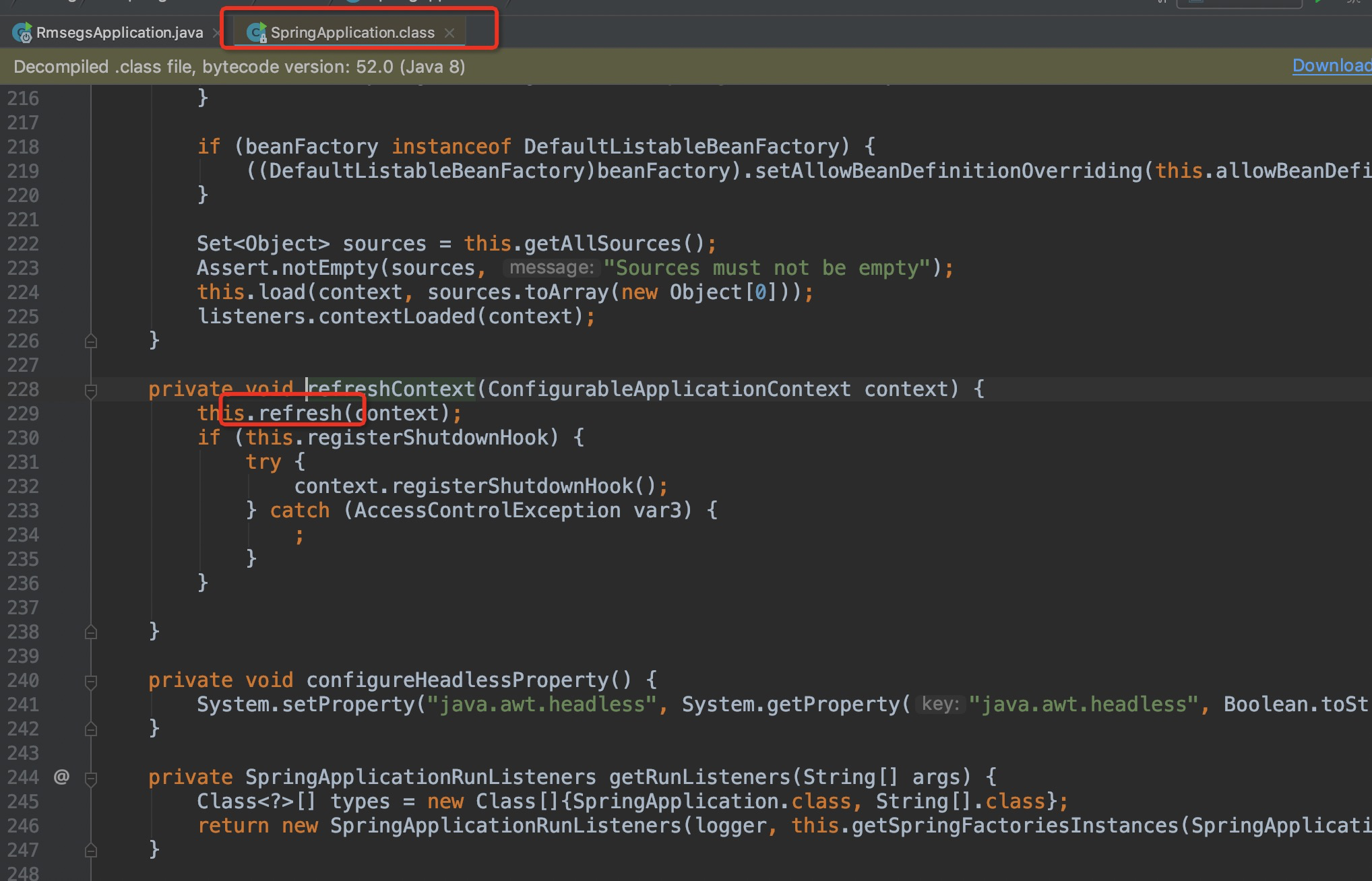Viewport: 1372px width, 881px height.
Task: Click the refresh method call on line 229
Action: pyautogui.click(x=300, y=413)
